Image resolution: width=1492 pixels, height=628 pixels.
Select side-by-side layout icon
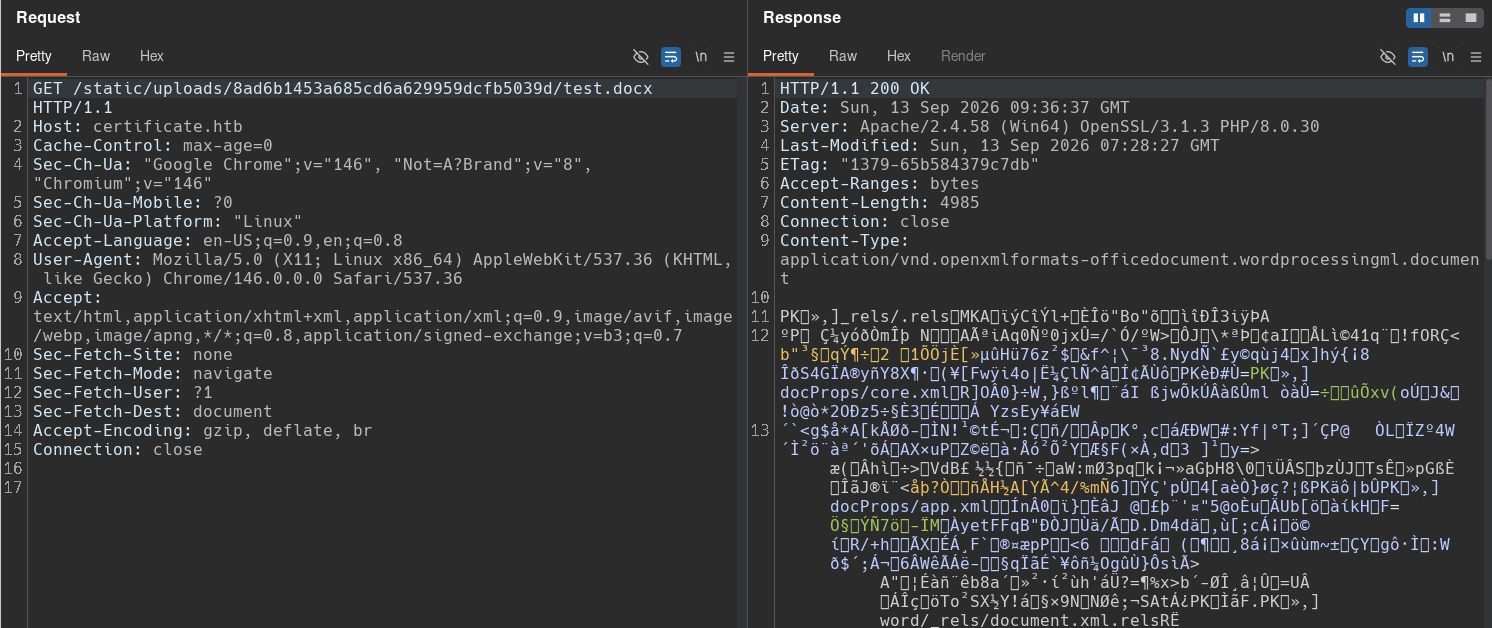(x=1419, y=17)
